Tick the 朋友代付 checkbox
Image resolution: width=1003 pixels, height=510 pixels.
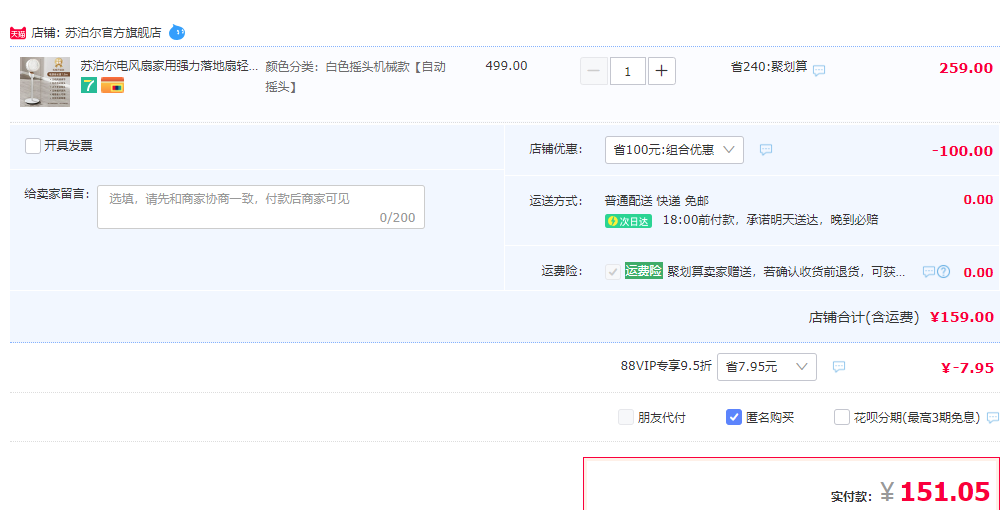coord(626,417)
